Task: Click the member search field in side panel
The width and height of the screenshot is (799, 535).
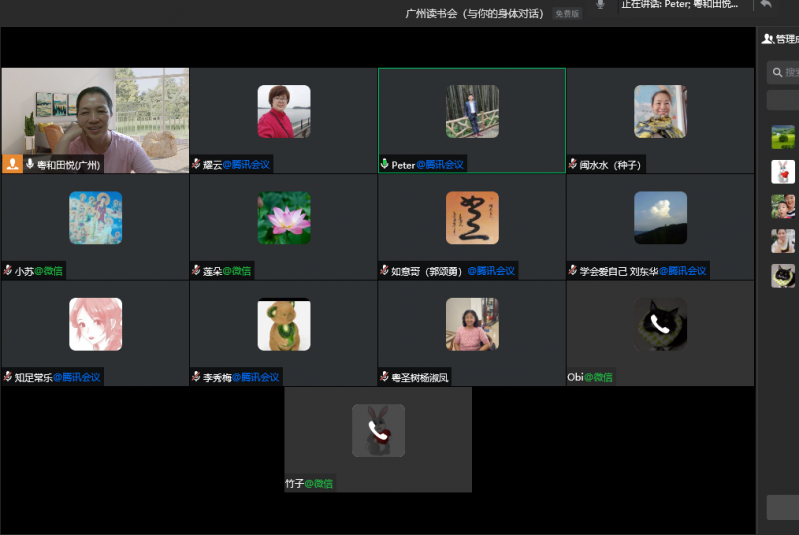Action: pyautogui.click(x=784, y=72)
